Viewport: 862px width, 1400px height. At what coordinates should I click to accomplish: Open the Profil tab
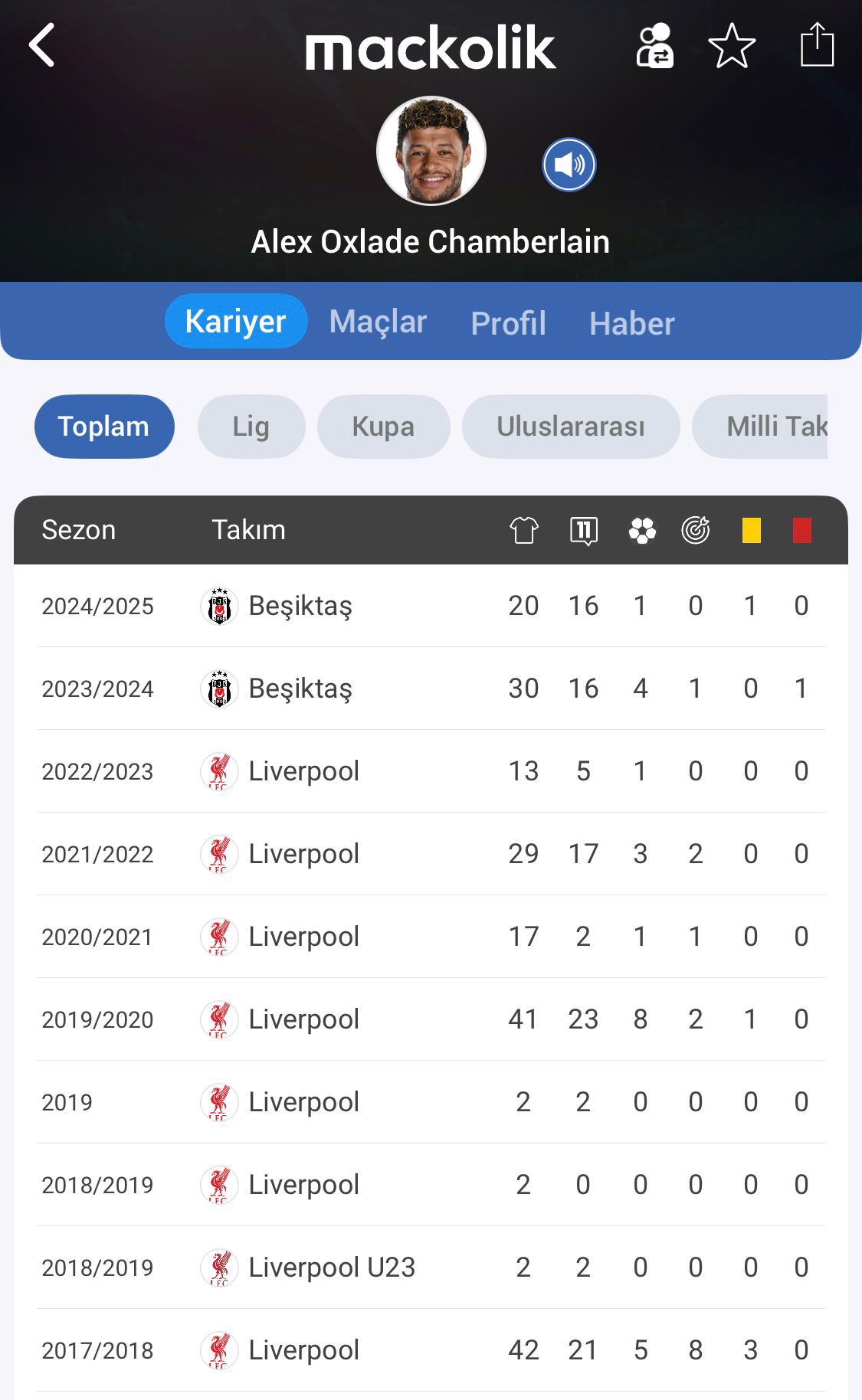point(508,323)
